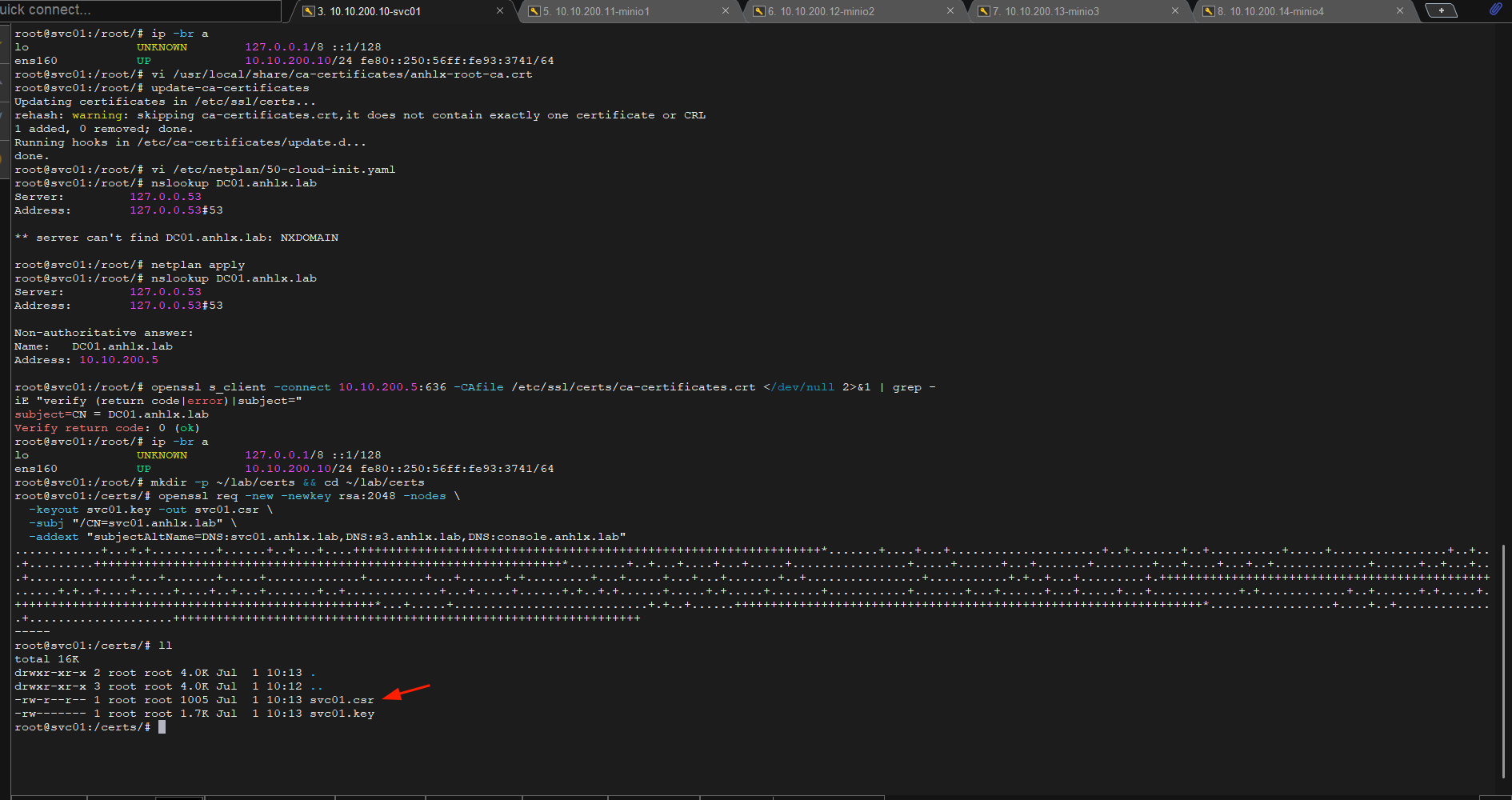Click the session icon on the svc01 tab

(x=308, y=11)
